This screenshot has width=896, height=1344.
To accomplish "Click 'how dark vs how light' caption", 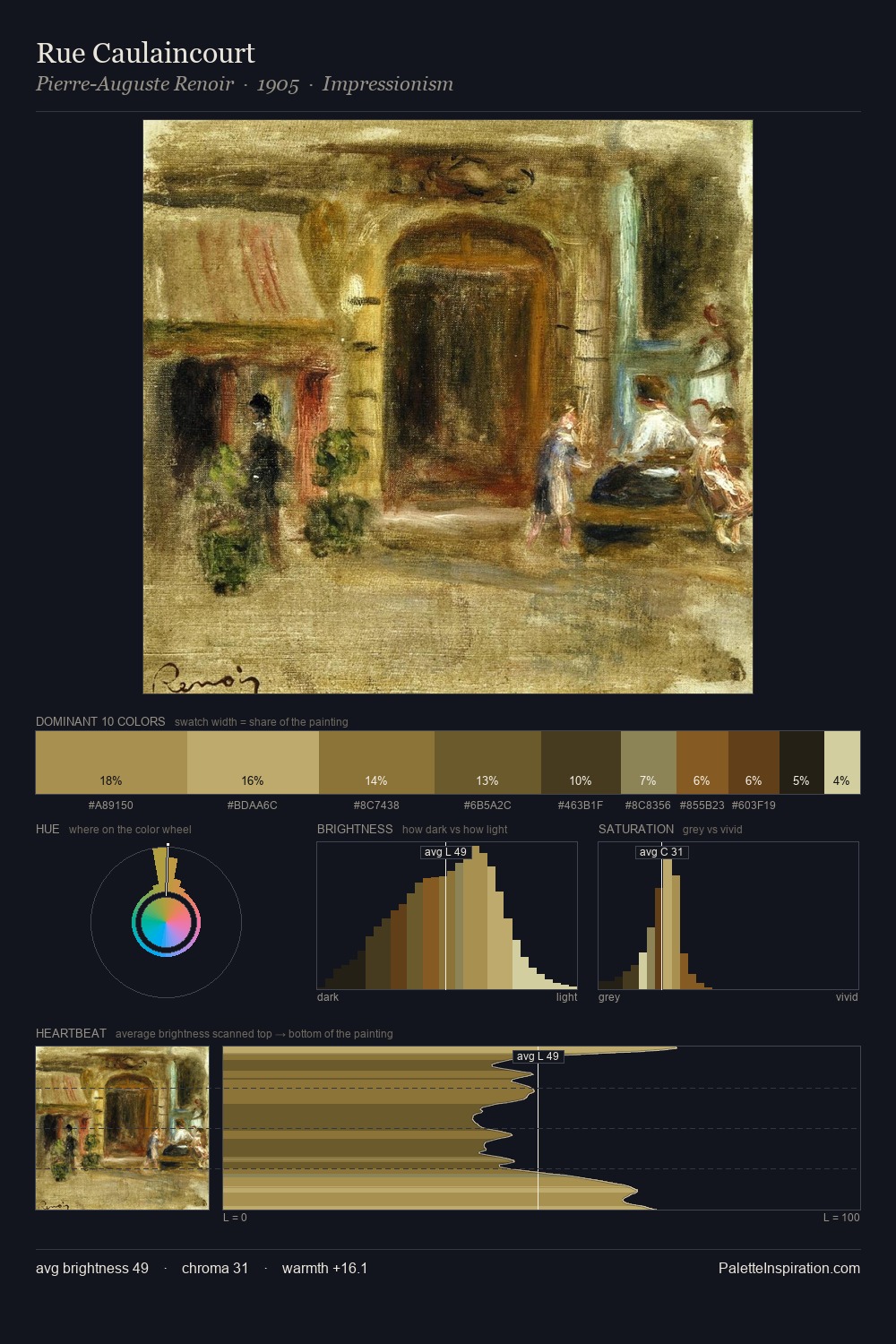I will point(455,830).
